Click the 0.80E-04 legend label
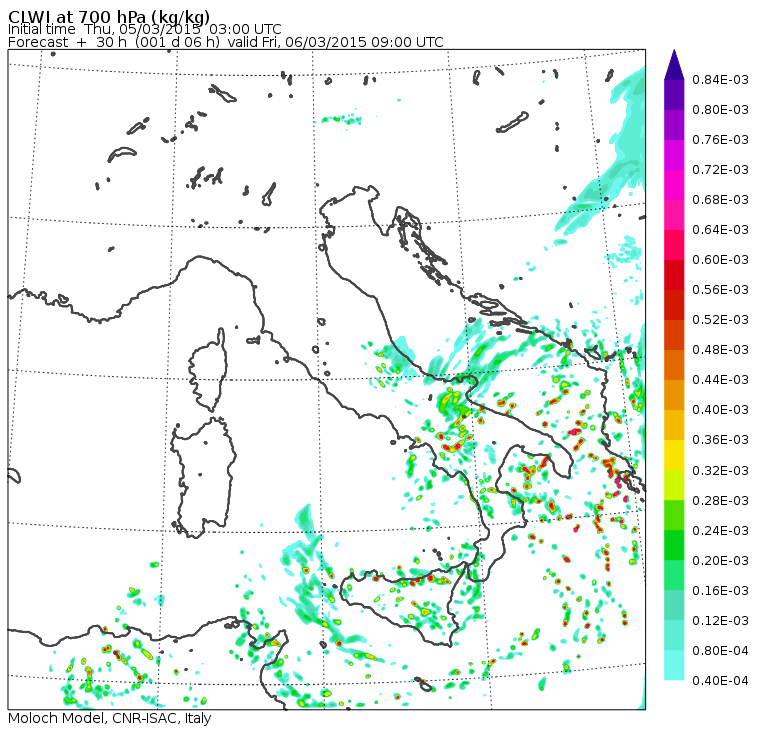The height and width of the screenshot is (731, 760). tap(720, 651)
